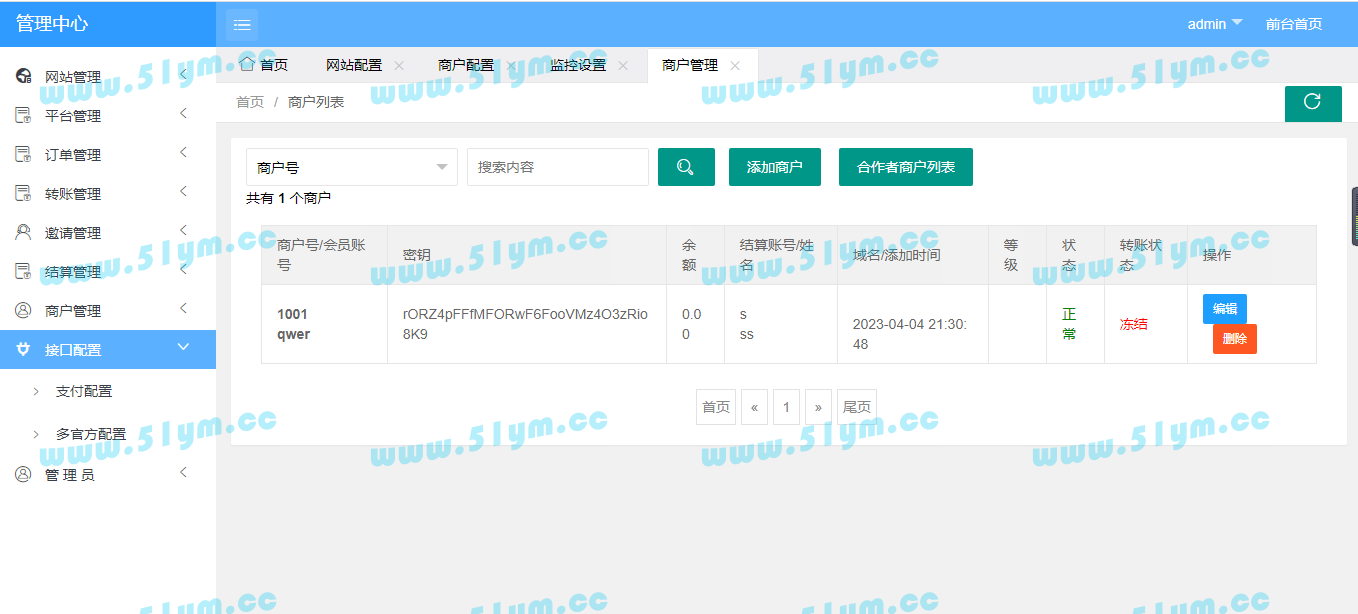1358x614 pixels.
Task: Click the 订单管理 sidebar icon
Action: pos(23,154)
